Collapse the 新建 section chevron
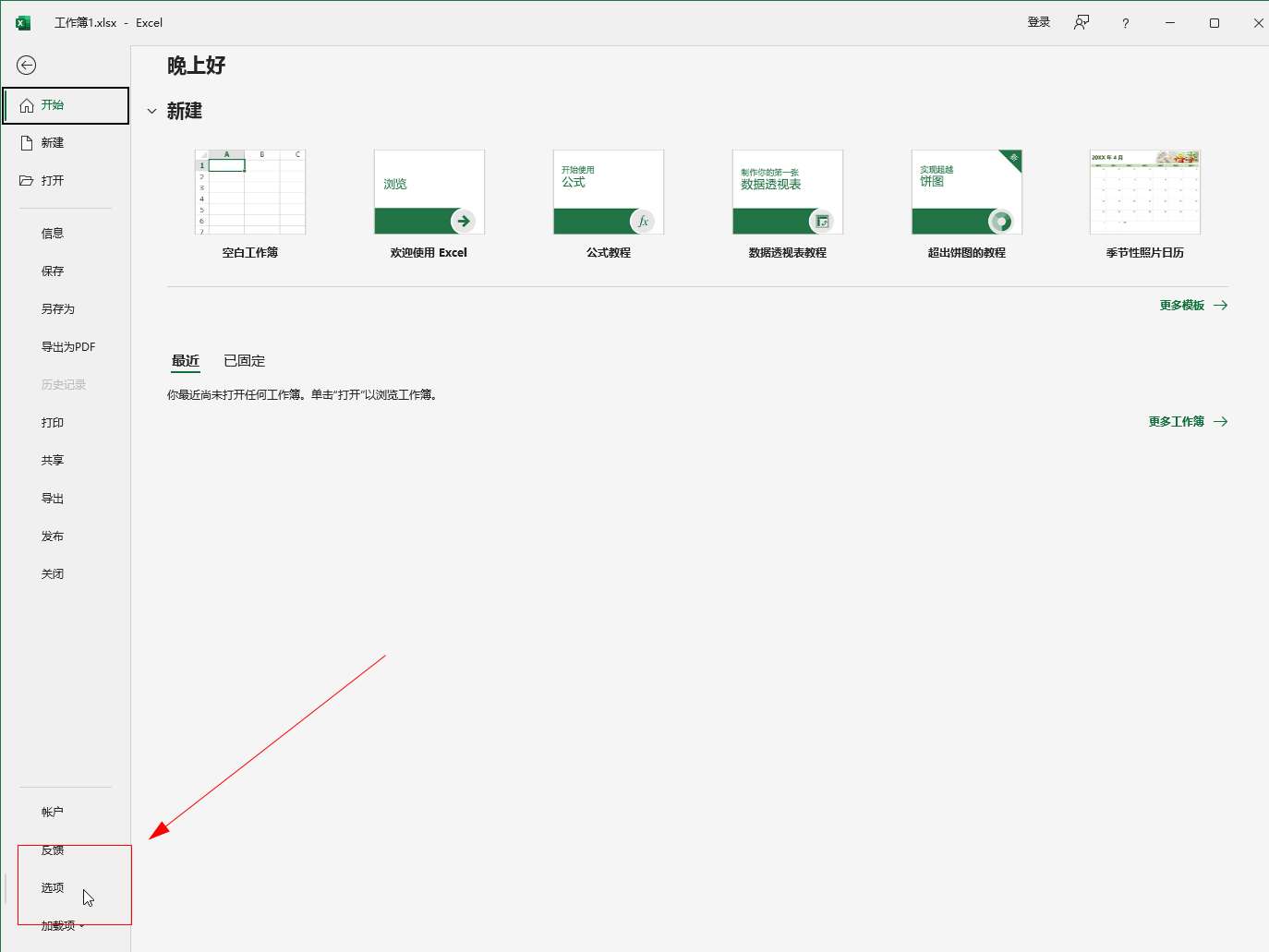Viewport: 1269px width, 952px height. [152, 112]
